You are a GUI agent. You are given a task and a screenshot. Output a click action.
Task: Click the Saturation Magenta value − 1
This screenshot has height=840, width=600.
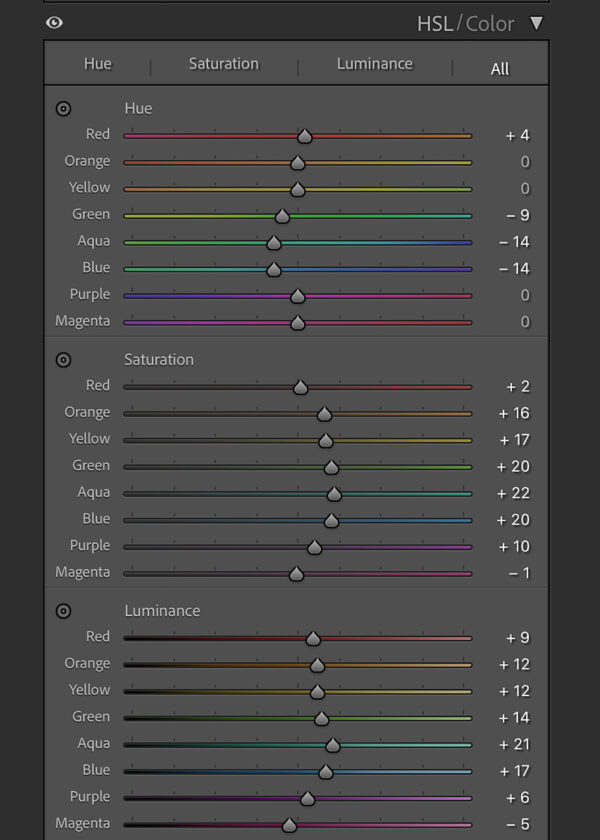click(519, 573)
